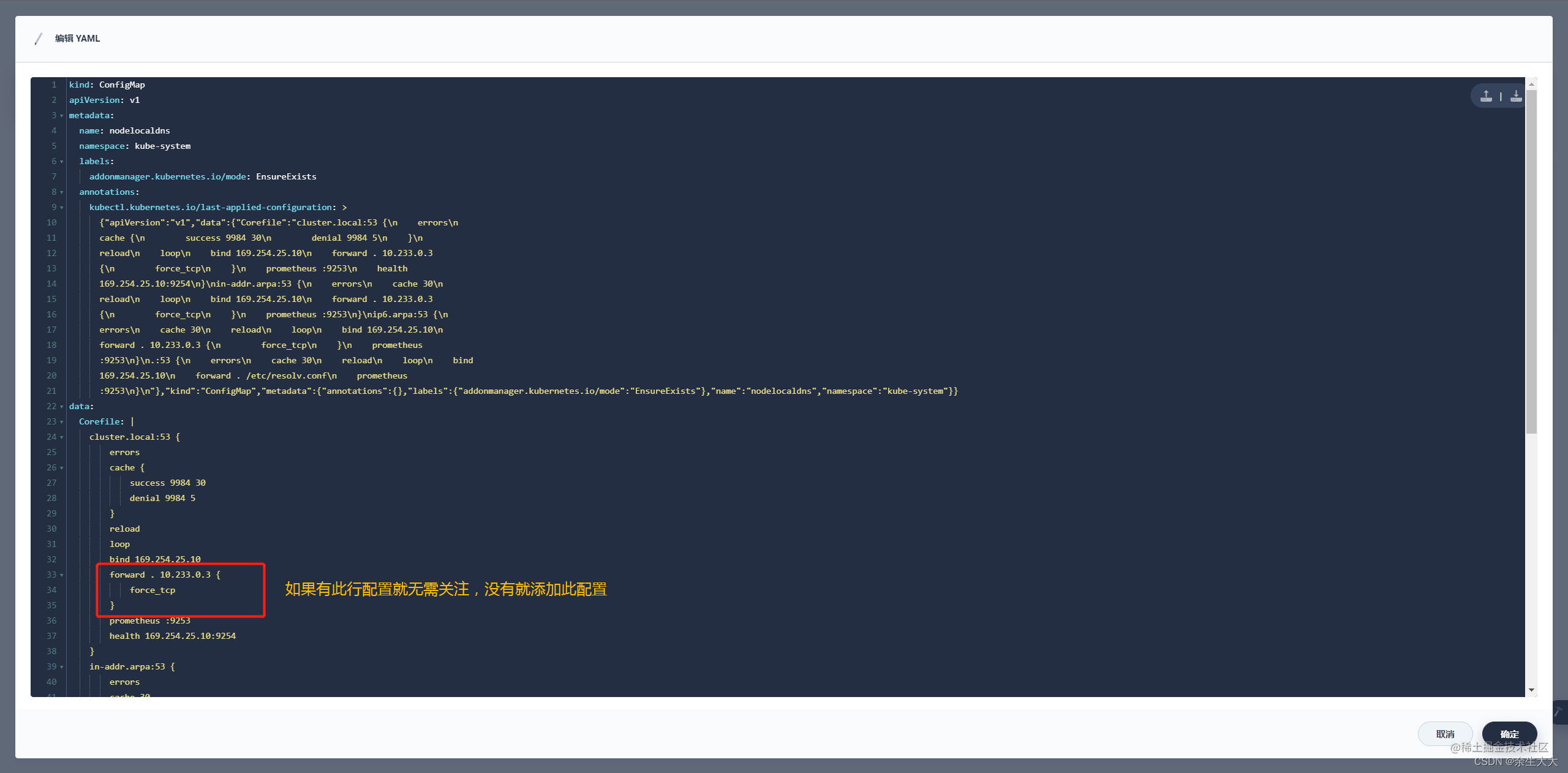Click the 'namespace: kube-system' line
This screenshot has height=773, width=1568.
click(135, 146)
